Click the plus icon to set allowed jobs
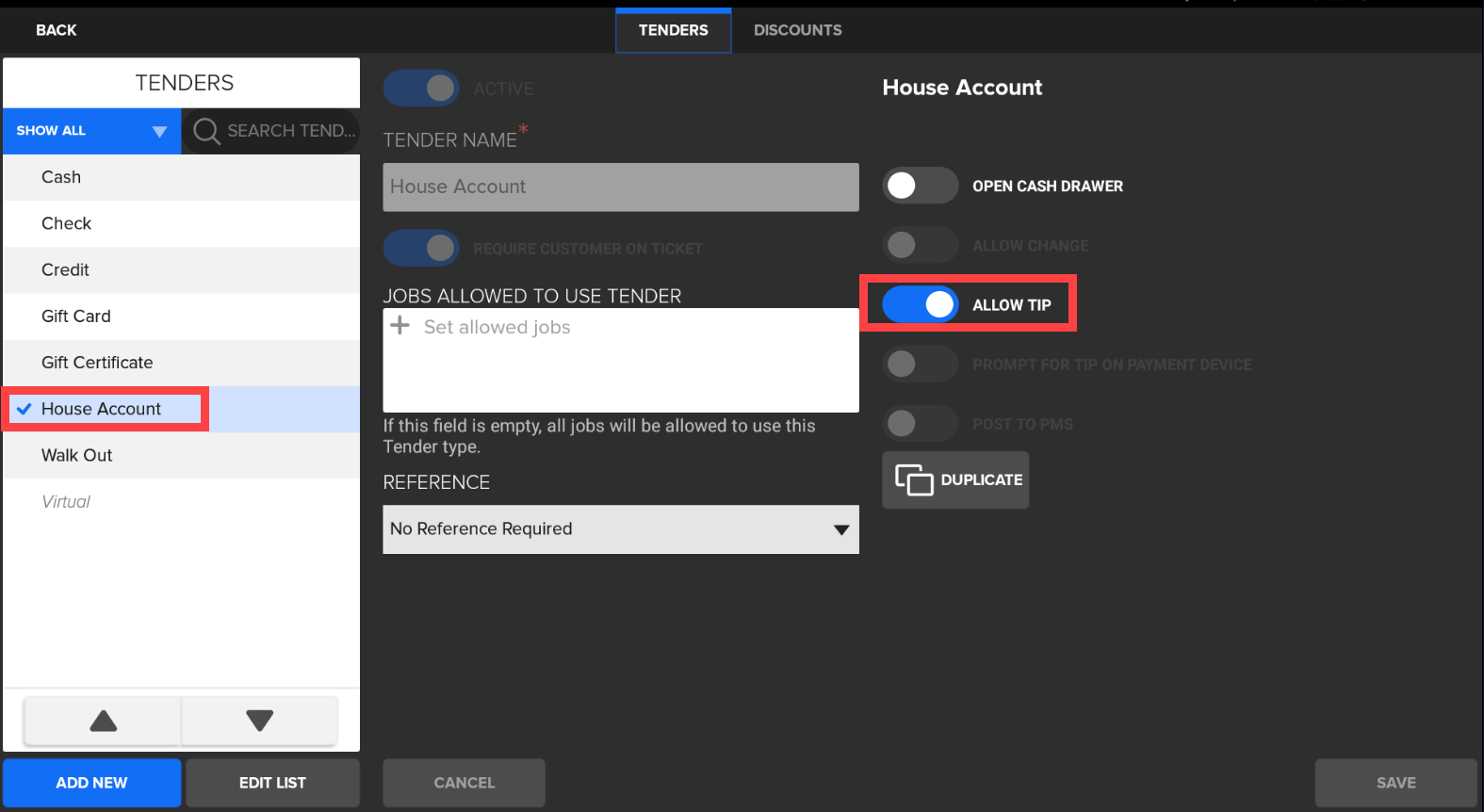The width and height of the screenshot is (1484, 812). coord(400,326)
